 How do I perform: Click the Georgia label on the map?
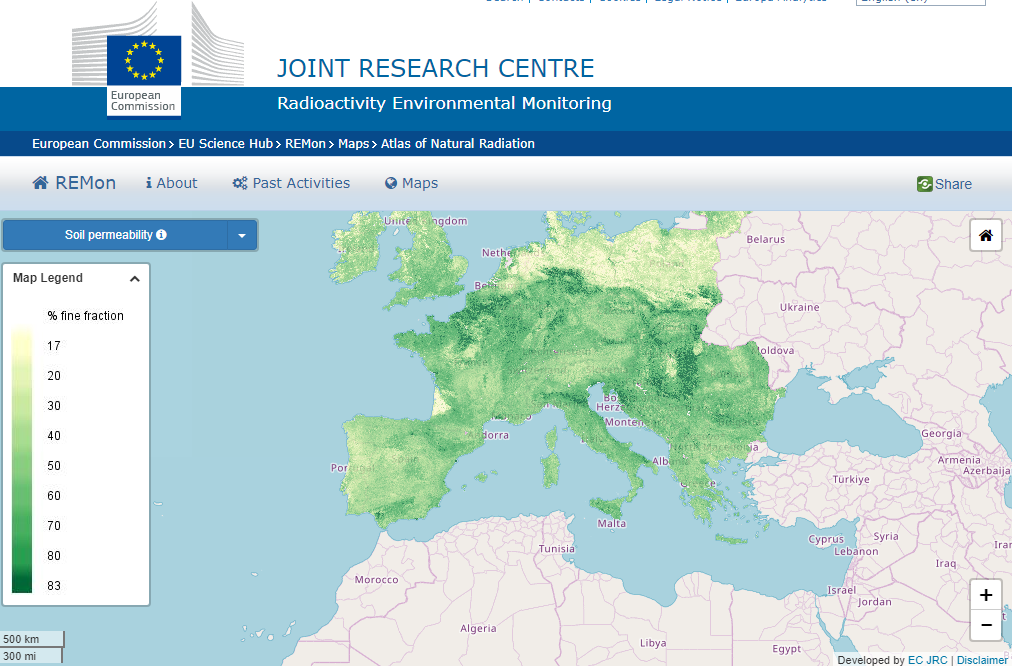point(941,434)
